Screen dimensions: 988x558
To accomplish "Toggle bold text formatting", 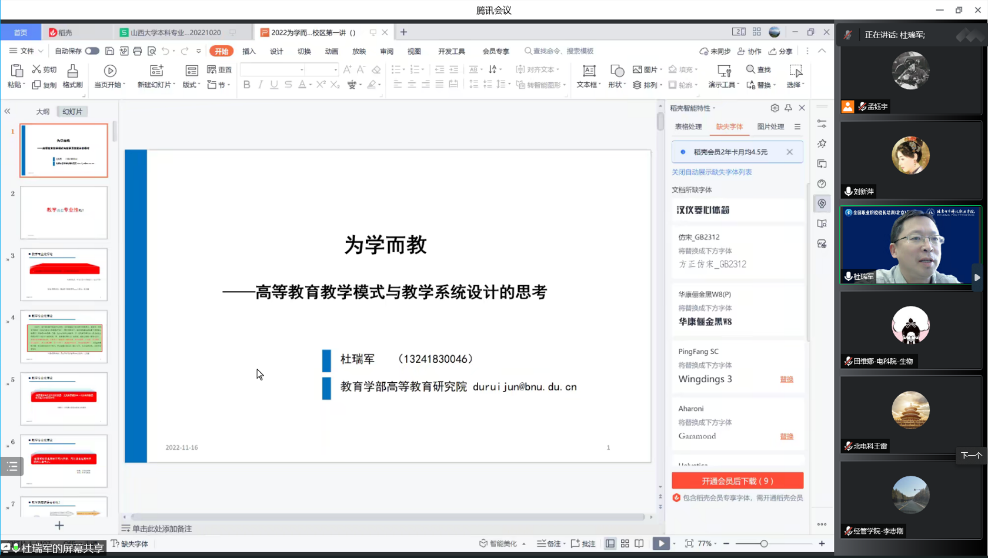I will (x=246, y=85).
